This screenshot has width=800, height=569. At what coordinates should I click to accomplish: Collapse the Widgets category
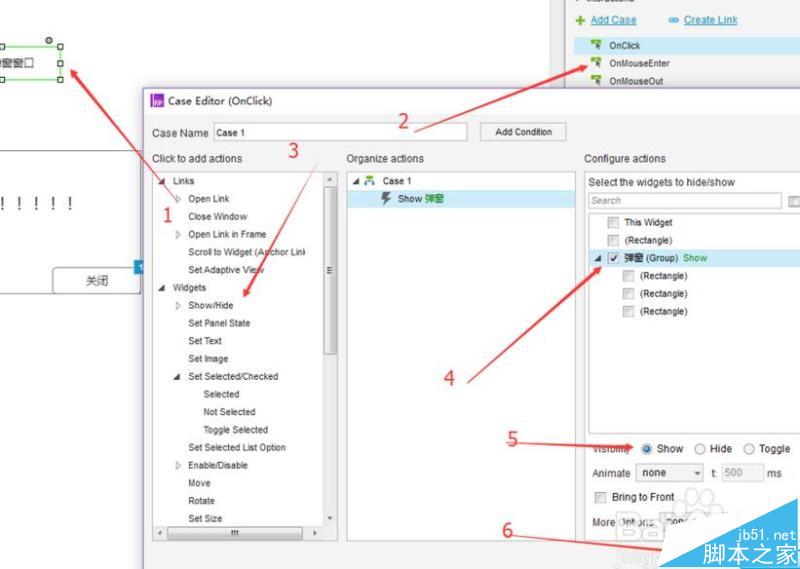coord(162,288)
